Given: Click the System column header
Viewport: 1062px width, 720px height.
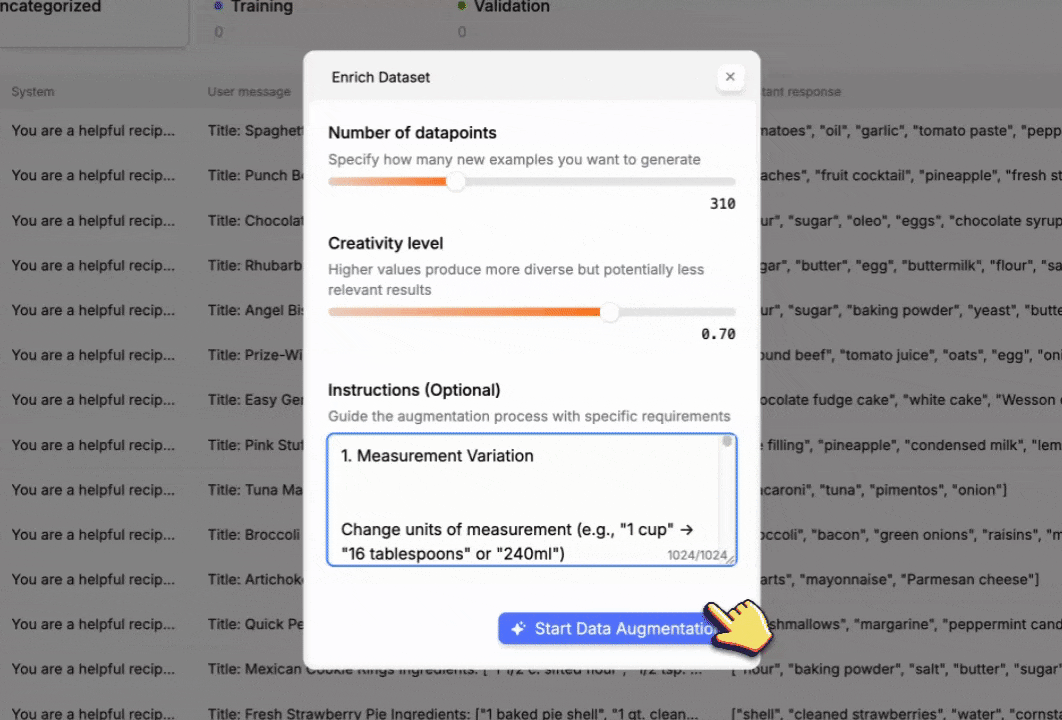Looking at the screenshot, I should (x=33, y=91).
